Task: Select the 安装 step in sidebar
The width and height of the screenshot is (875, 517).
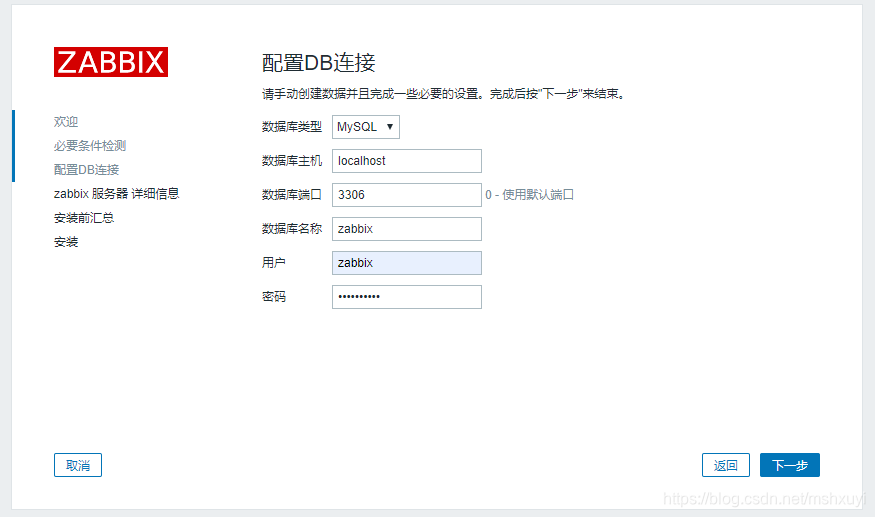Action: (66, 242)
